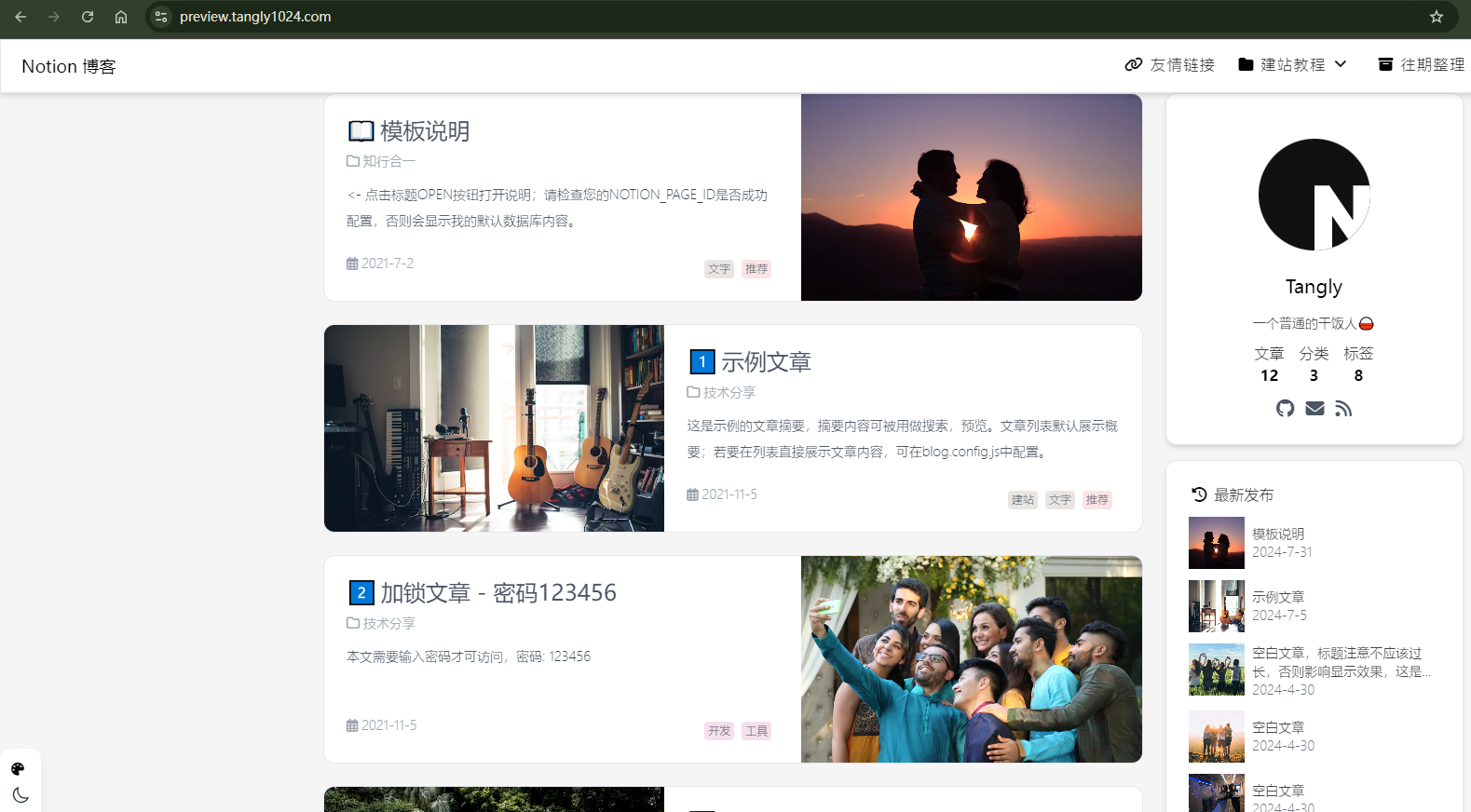Viewport: 1471px width, 812px height.
Task: Open the 模板说明 article title
Action: (x=425, y=131)
